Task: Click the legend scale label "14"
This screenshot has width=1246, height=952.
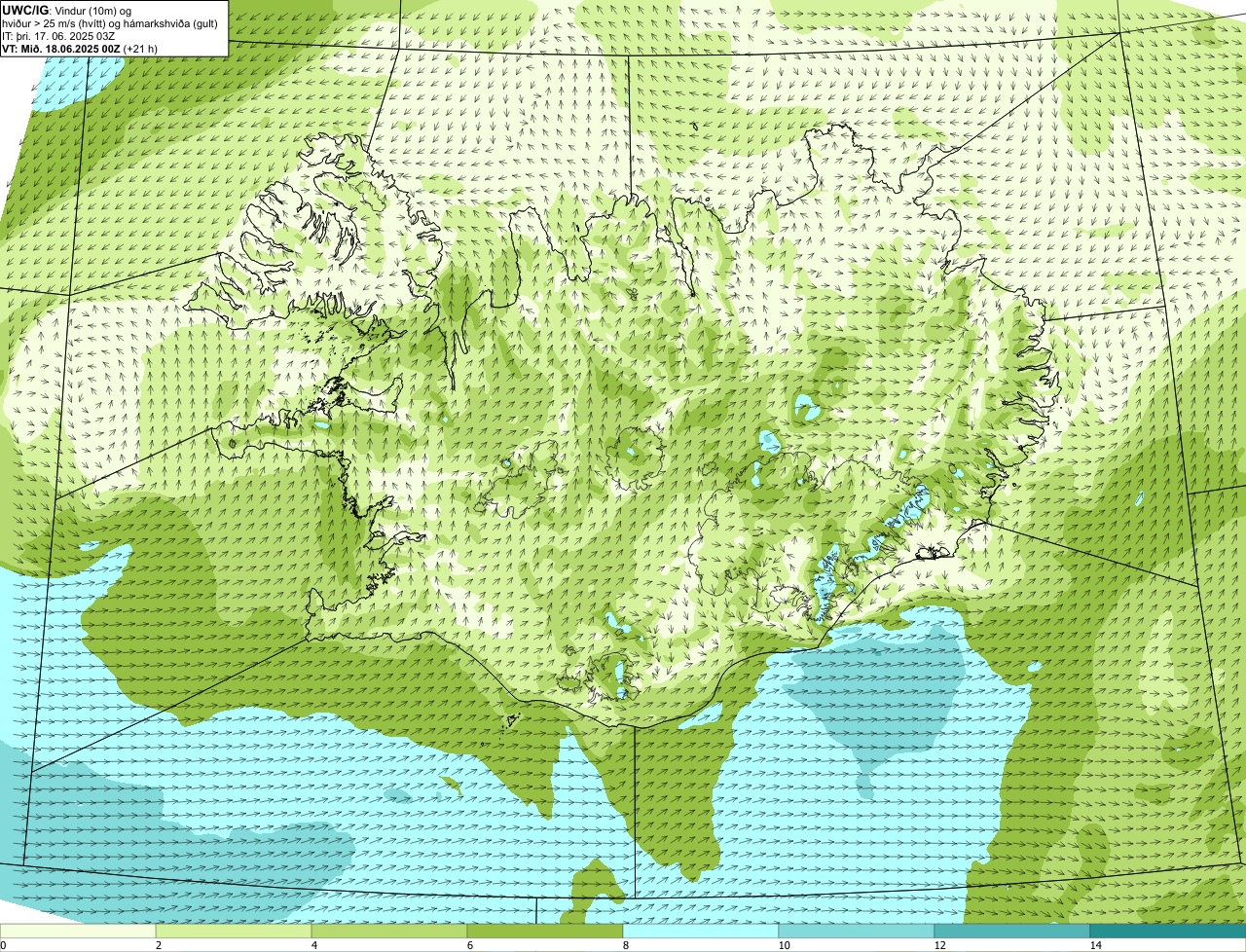Action: (x=1095, y=945)
